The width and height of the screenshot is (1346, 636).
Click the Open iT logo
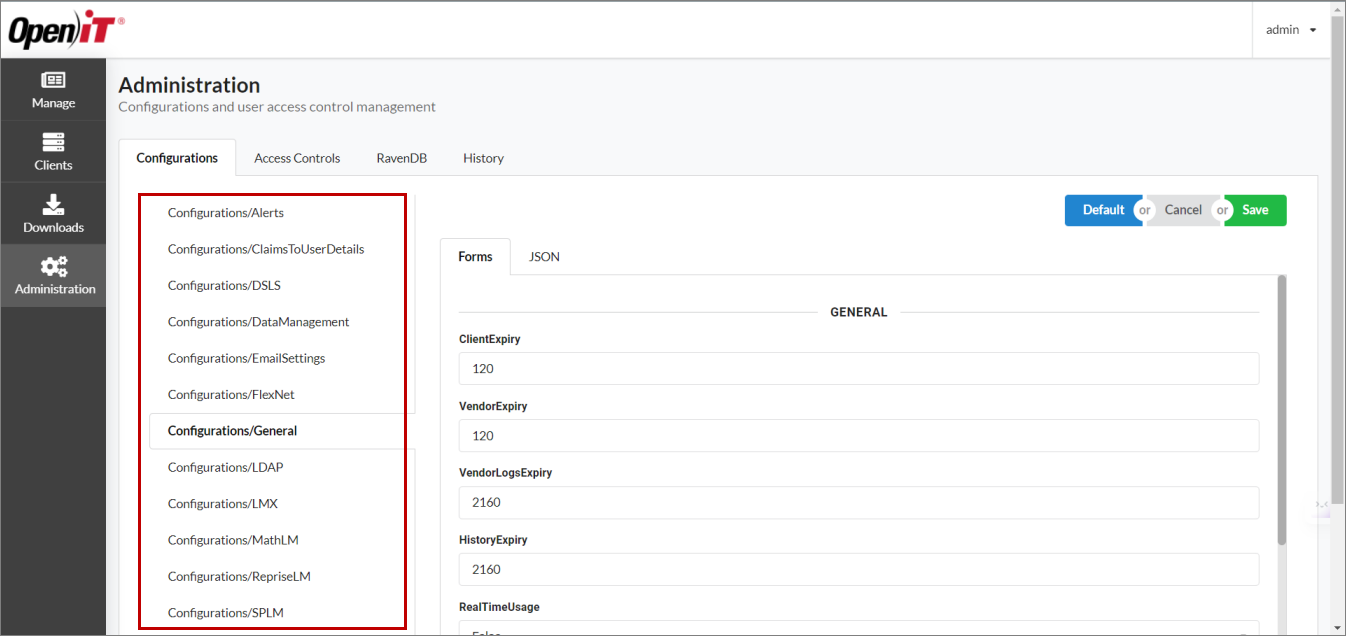pyautogui.click(x=66, y=31)
